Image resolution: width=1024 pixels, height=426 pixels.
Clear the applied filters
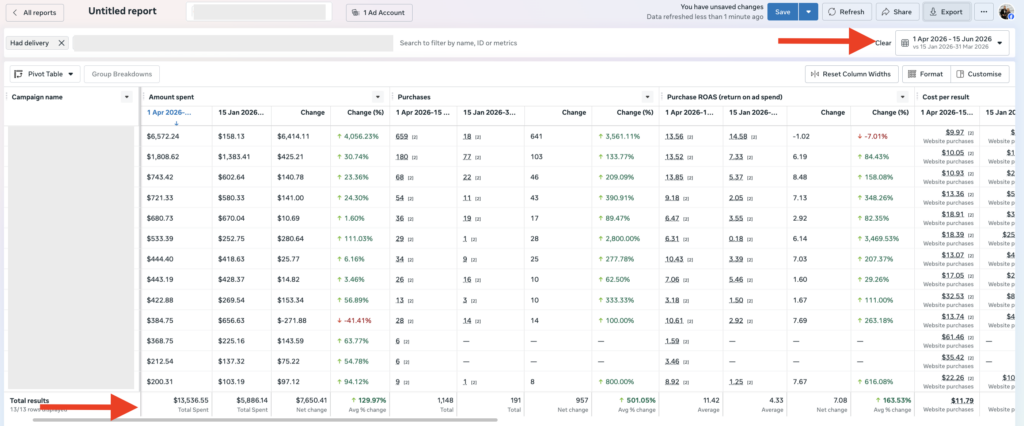(x=883, y=43)
